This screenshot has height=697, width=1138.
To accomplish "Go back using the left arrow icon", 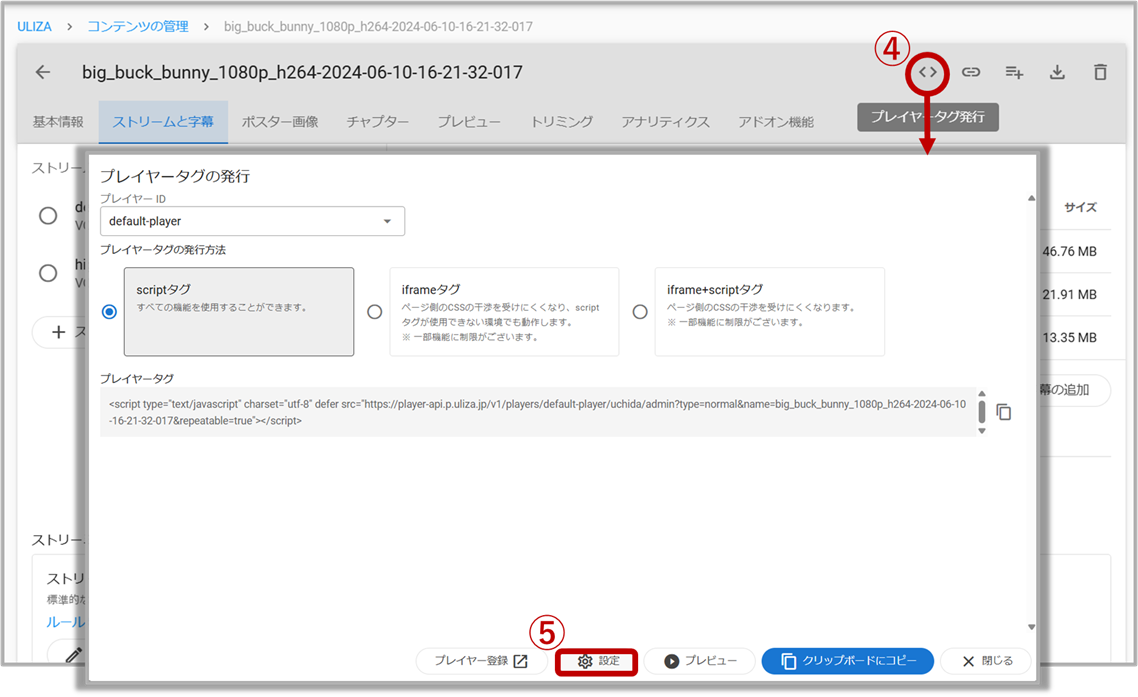I will coord(43,72).
